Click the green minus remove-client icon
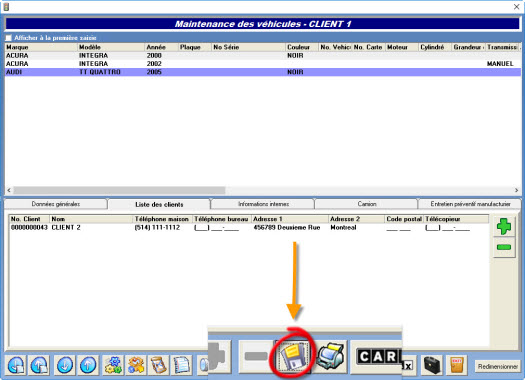Viewport: 525px width, 380px height. (504, 247)
